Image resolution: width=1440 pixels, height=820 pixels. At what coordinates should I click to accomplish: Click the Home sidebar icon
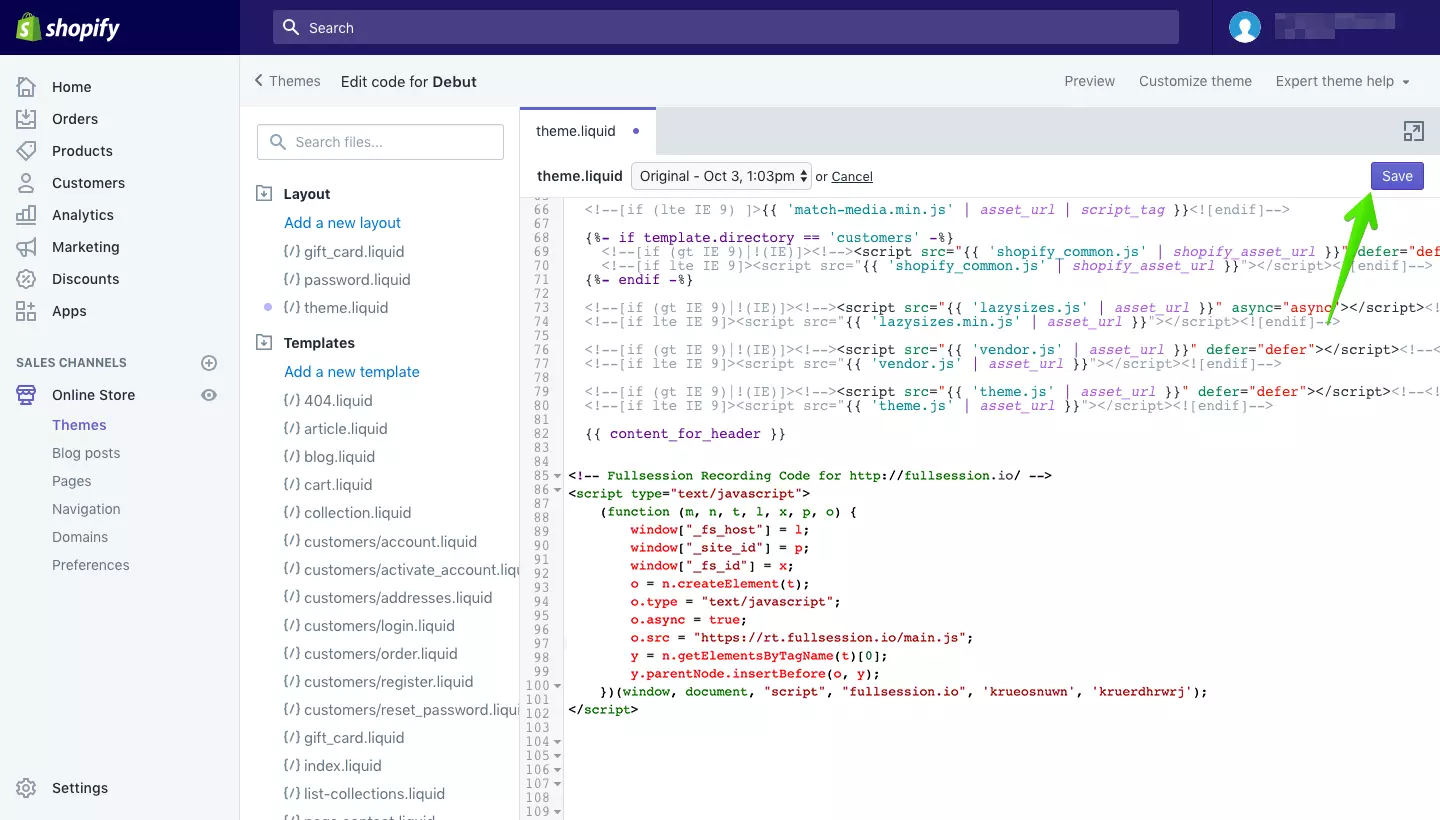click(26, 87)
